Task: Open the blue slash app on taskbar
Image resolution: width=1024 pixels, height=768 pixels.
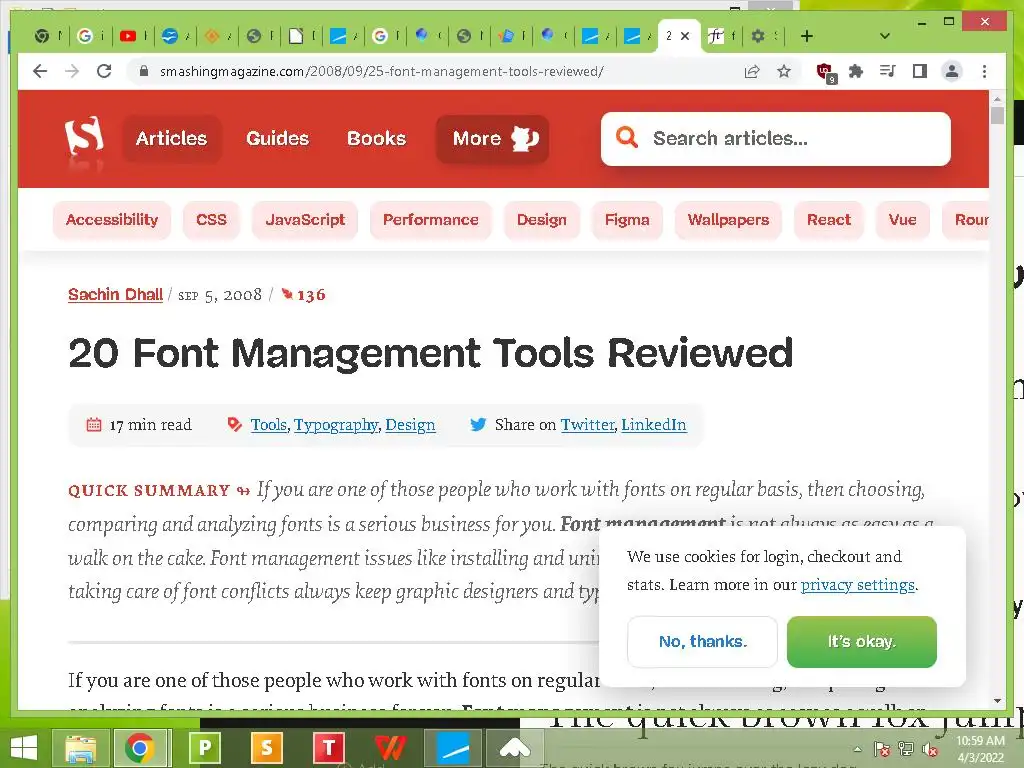Action: coord(453,748)
